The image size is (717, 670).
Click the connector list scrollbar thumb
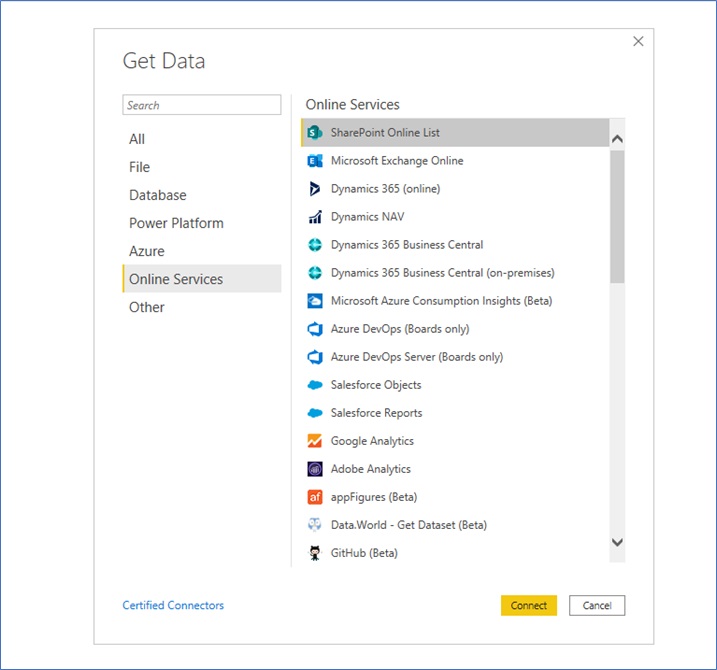617,217
